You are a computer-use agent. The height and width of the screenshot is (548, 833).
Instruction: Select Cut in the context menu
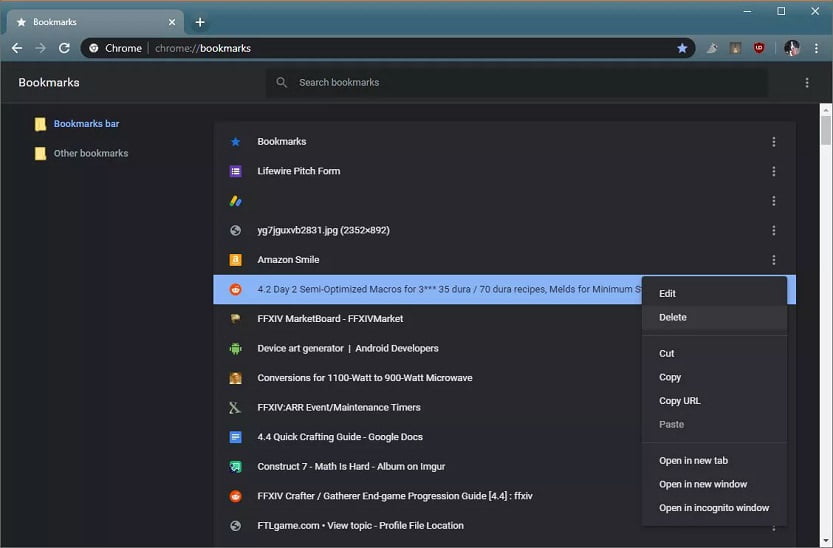715,354
